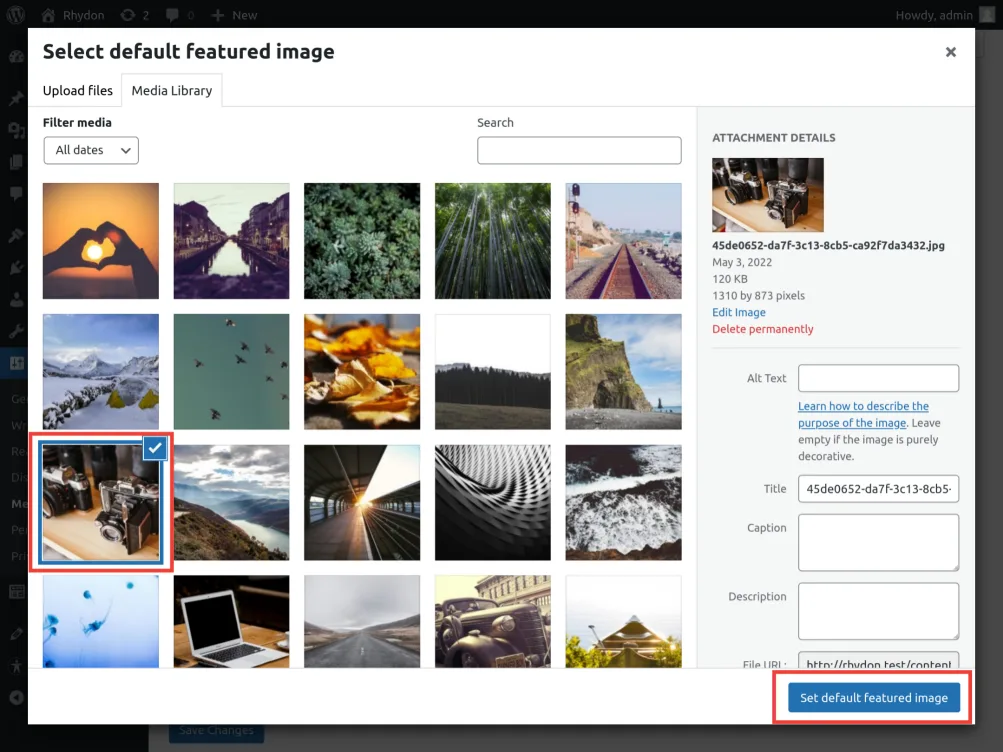Select the railway tracks thumbnail

624,241
